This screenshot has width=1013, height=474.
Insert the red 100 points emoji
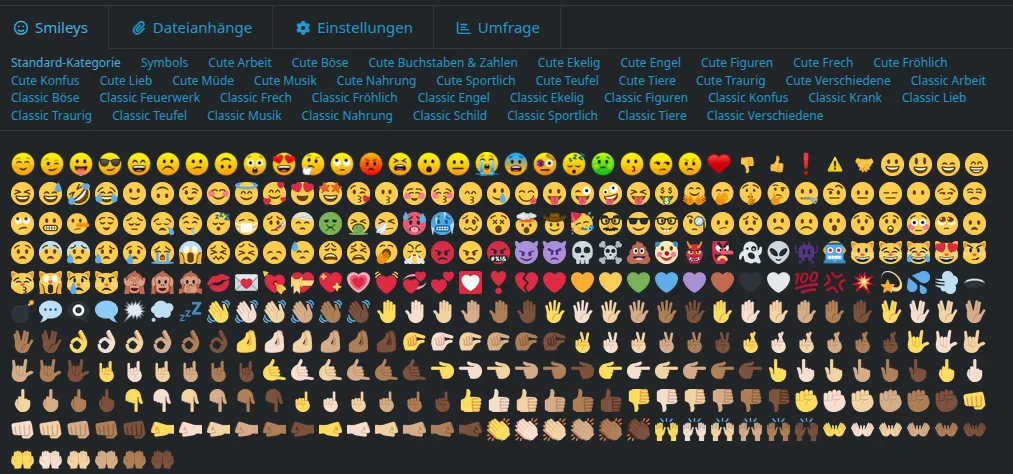[806, 282]
